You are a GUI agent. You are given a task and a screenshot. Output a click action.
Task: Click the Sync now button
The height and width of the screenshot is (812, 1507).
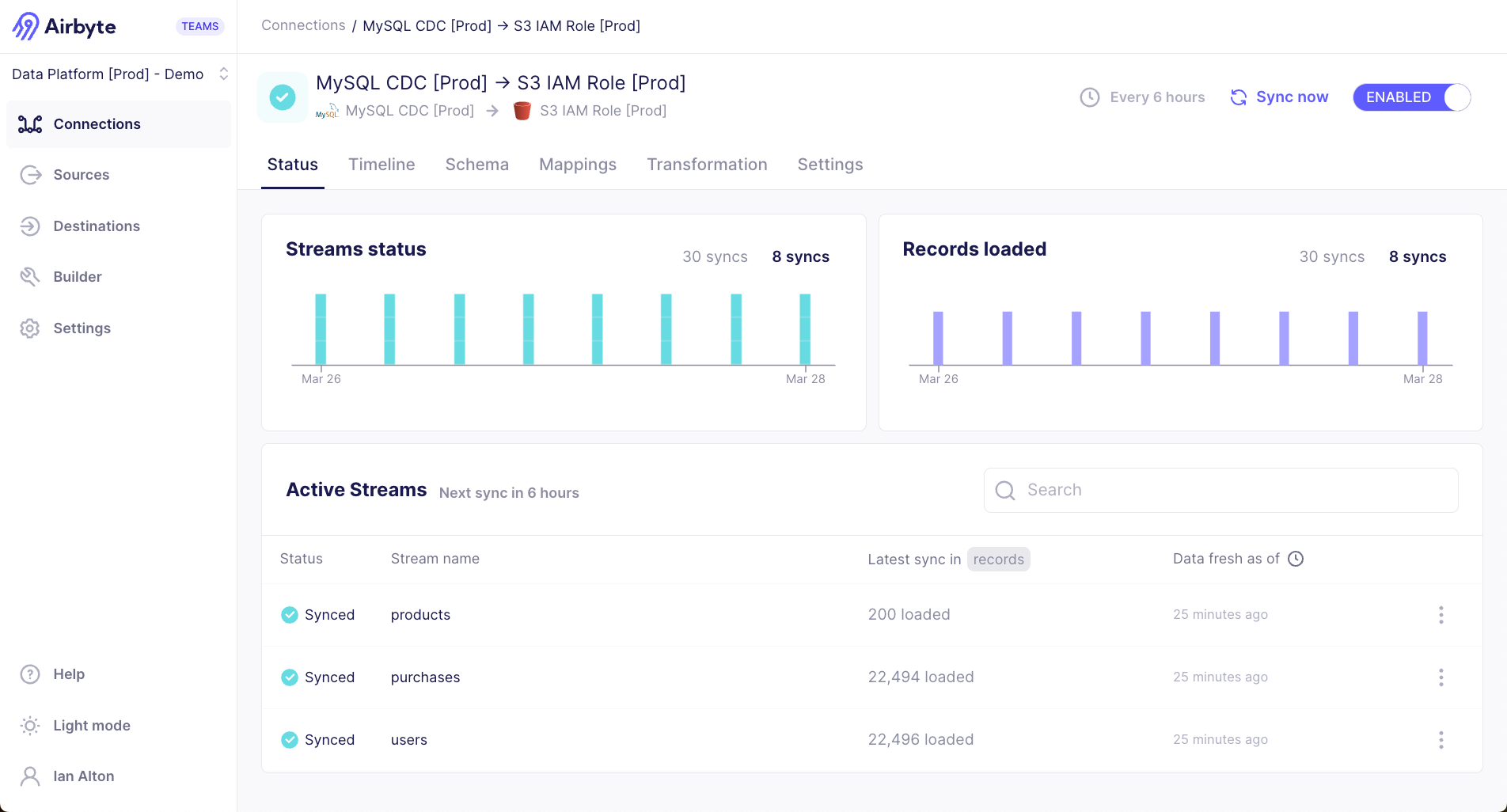point(1279,97)
